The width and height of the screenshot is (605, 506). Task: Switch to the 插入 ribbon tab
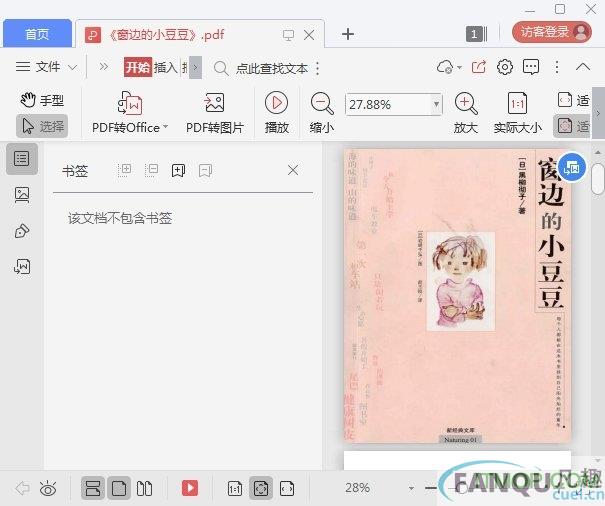point(166,68)
